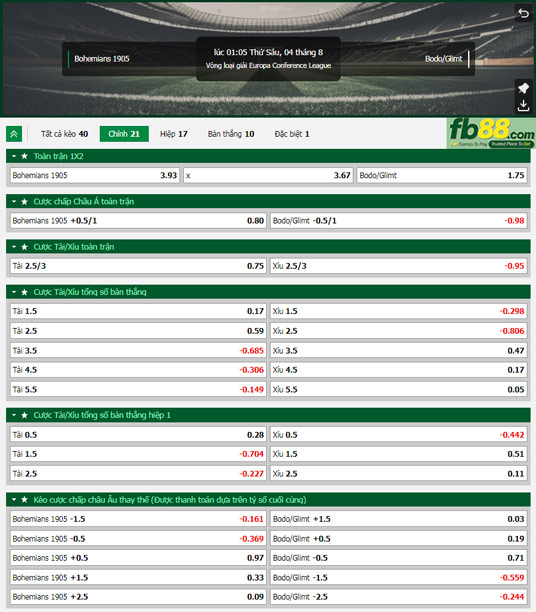Select first-half Xỉu 1.5 at 0.51
536x612 pixels.
(399, 454)
